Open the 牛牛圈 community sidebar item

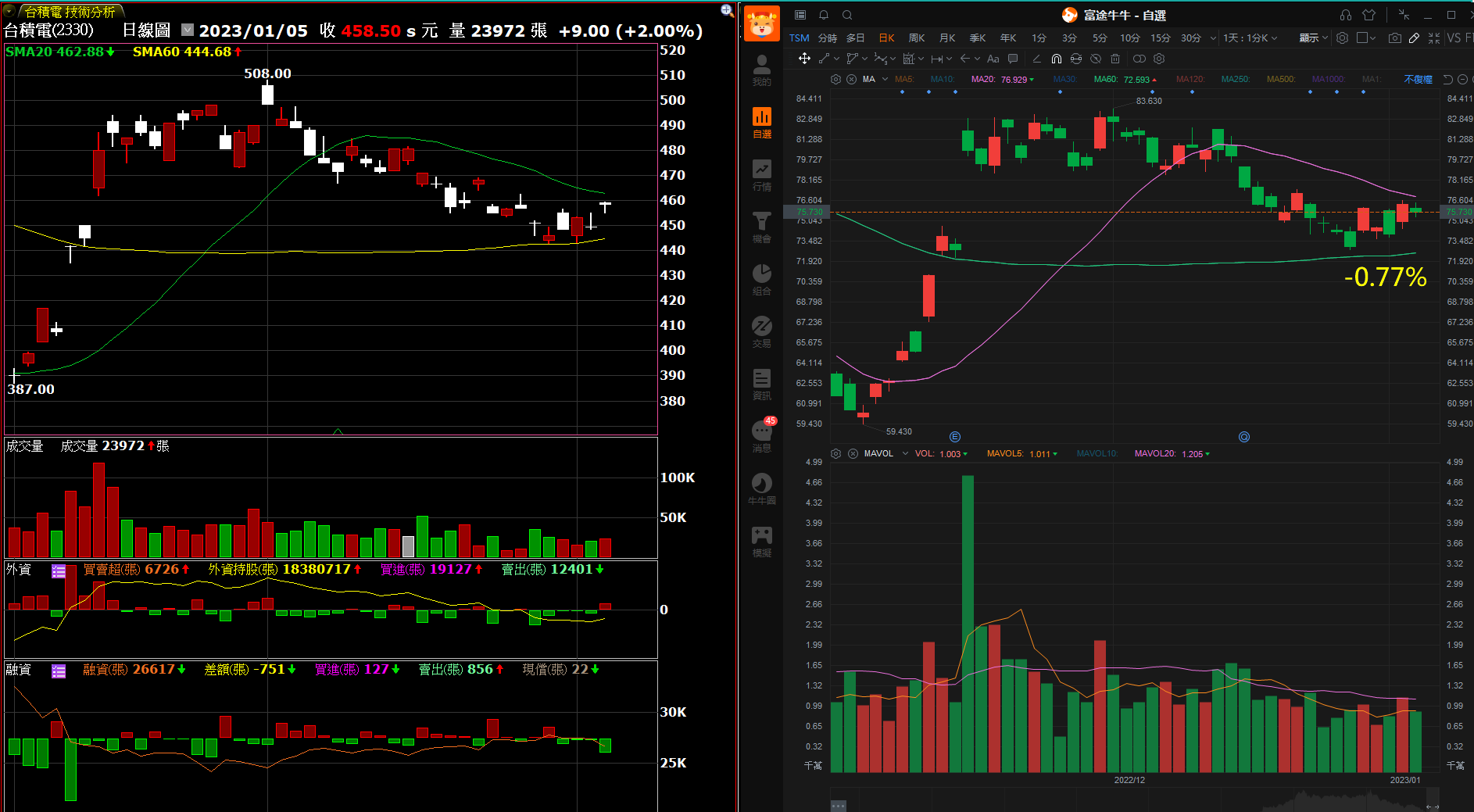tap(762, 489)
